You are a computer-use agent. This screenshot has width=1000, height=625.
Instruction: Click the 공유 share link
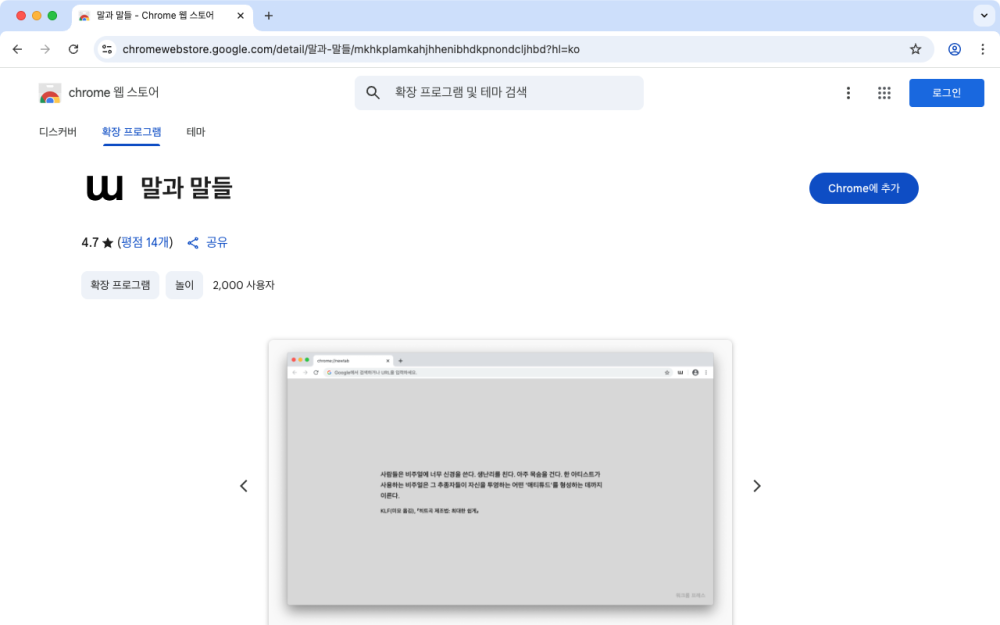click(207, 242)
